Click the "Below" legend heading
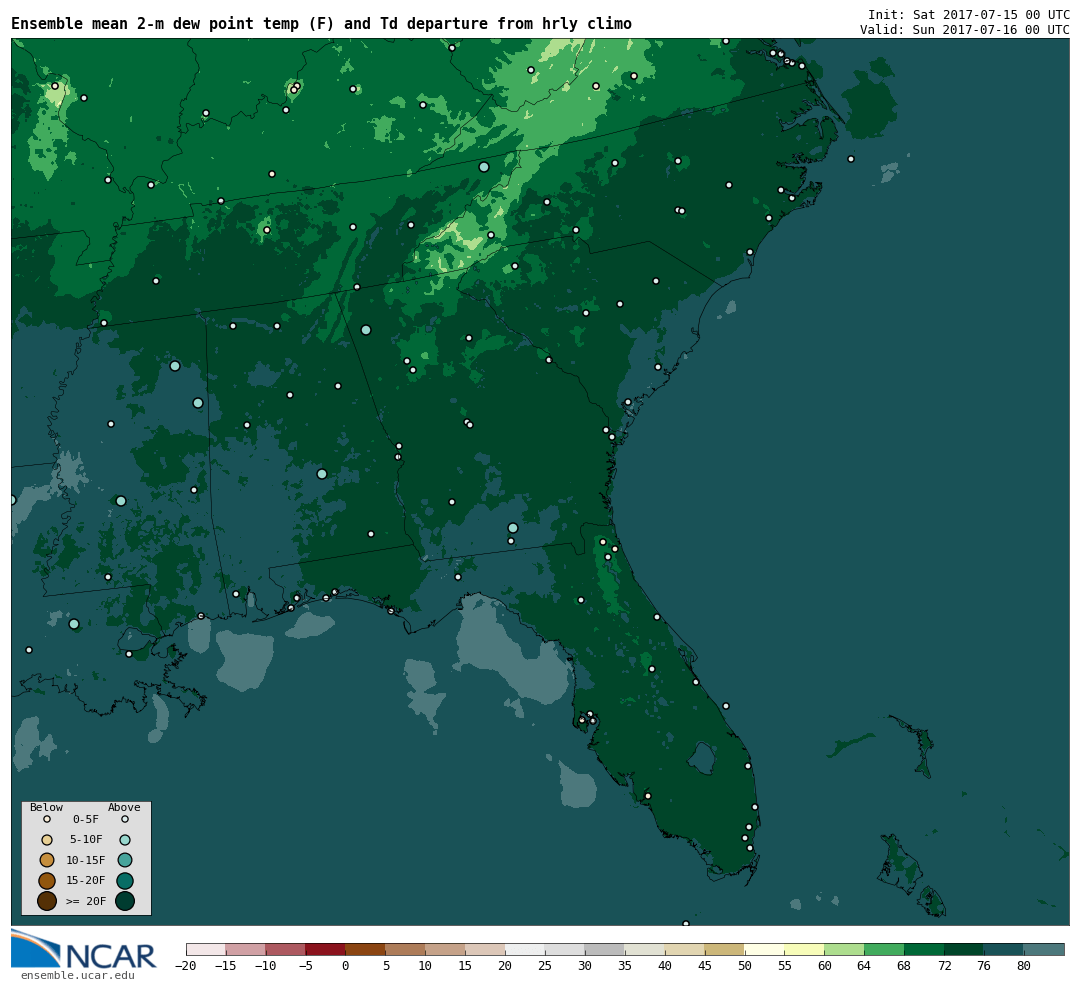 (46, 807)
